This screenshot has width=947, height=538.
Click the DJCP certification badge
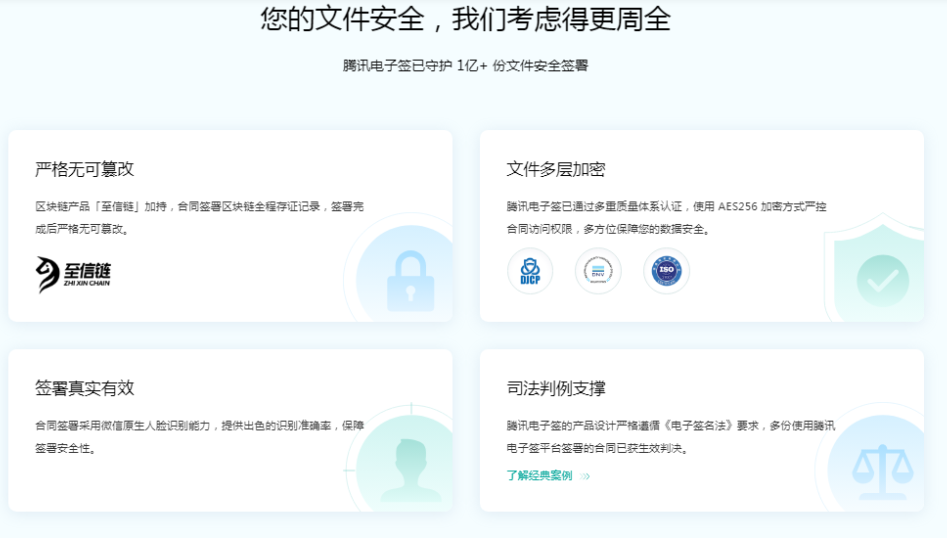click(x=530, y=271)
